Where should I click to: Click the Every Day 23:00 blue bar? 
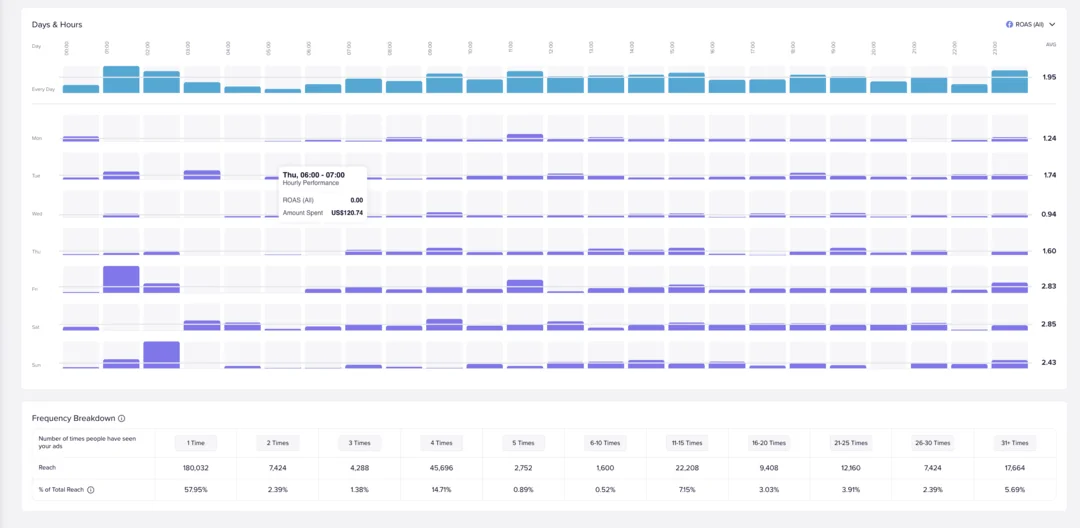tap(1010, 82)
